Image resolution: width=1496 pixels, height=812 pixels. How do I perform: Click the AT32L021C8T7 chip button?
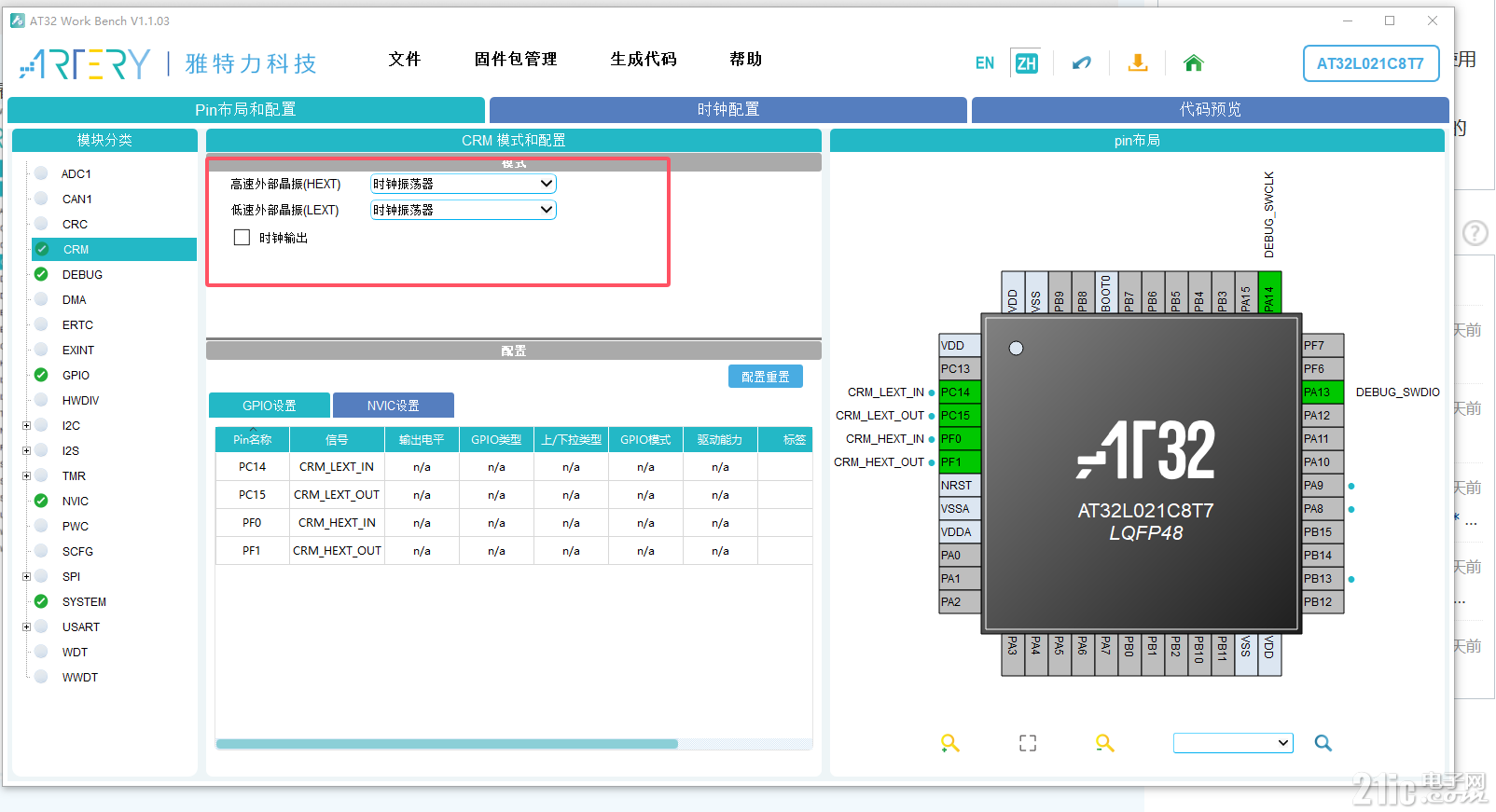(1371, 63)
